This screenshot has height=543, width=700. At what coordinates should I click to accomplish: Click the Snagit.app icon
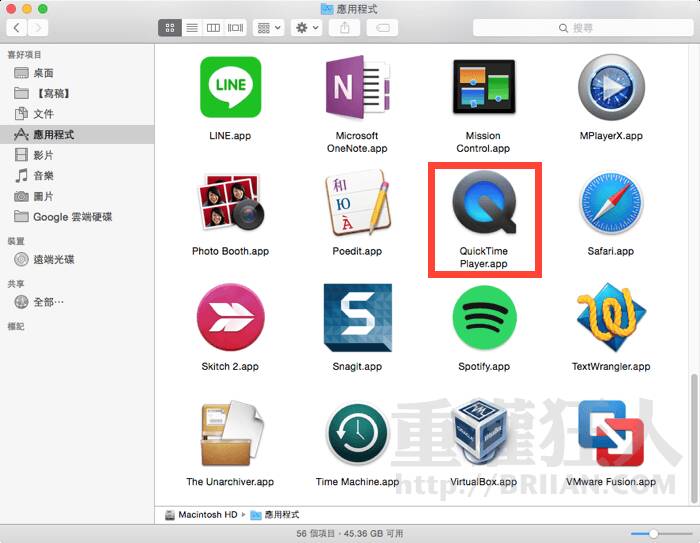pyautogui.click(x=358, y=318)
